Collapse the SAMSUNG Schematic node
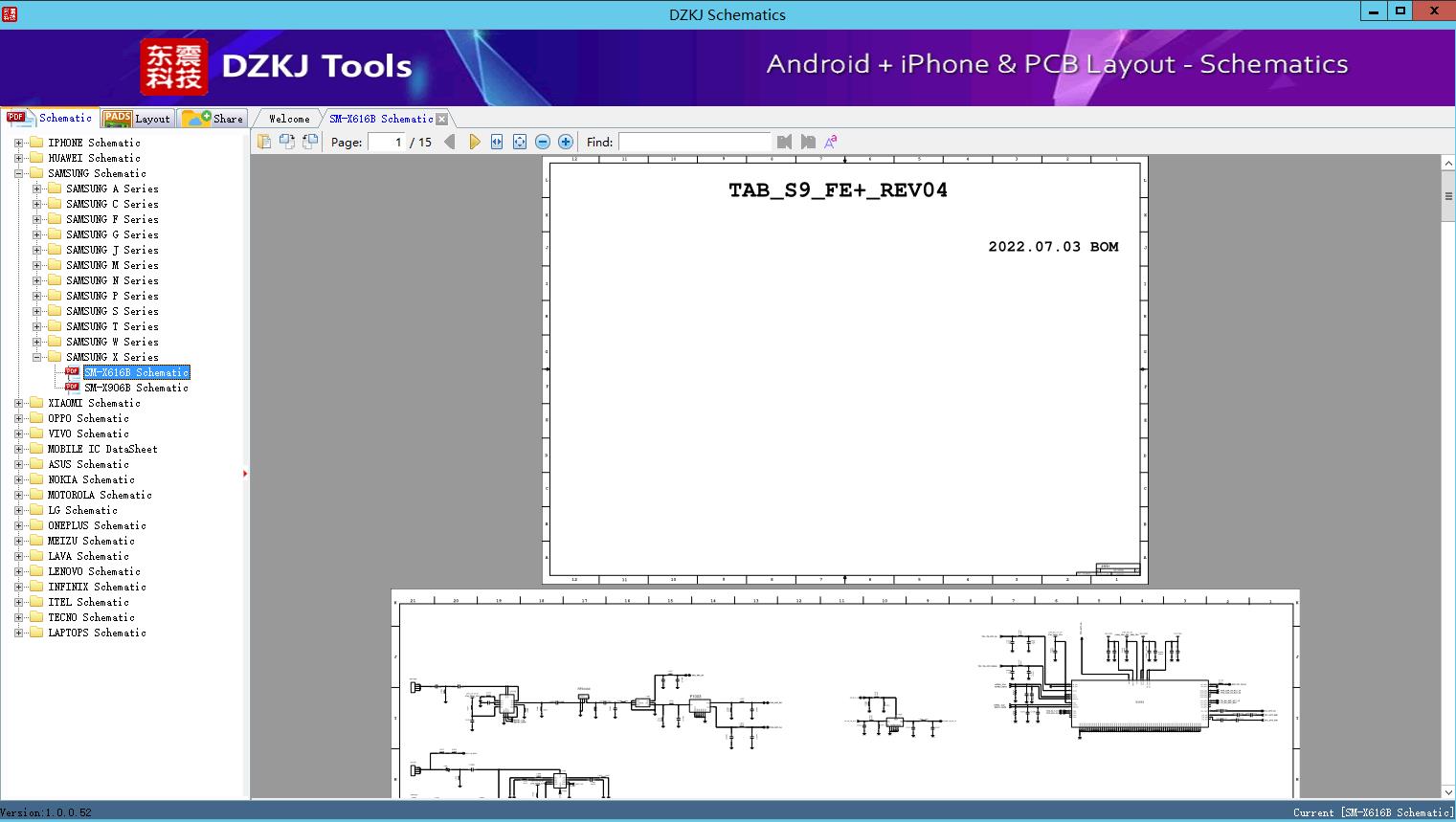The width and height of the screenshot is (1456, 822). [x=18, y=173]
